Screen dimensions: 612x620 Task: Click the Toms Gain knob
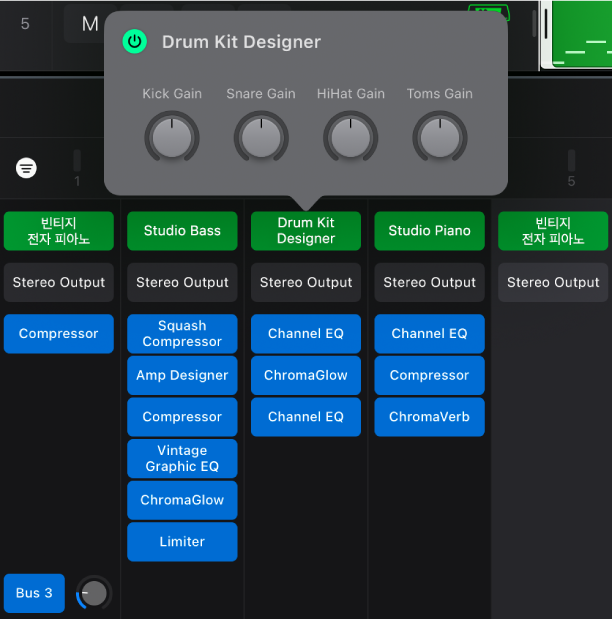pyautogui.click(x=440, y=137)
